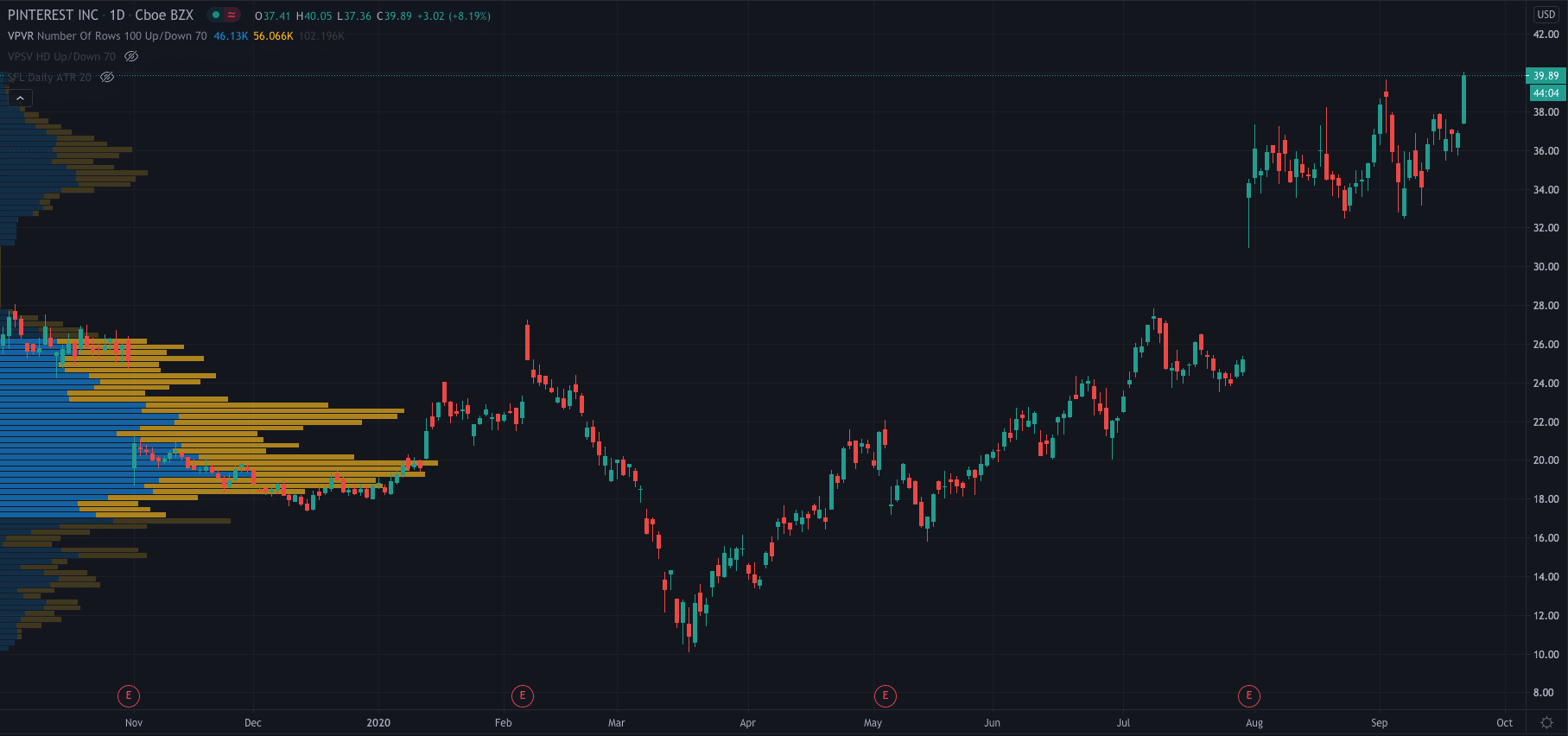
Task: Click the Mar label on time axis
Action: tap(617, 723)
